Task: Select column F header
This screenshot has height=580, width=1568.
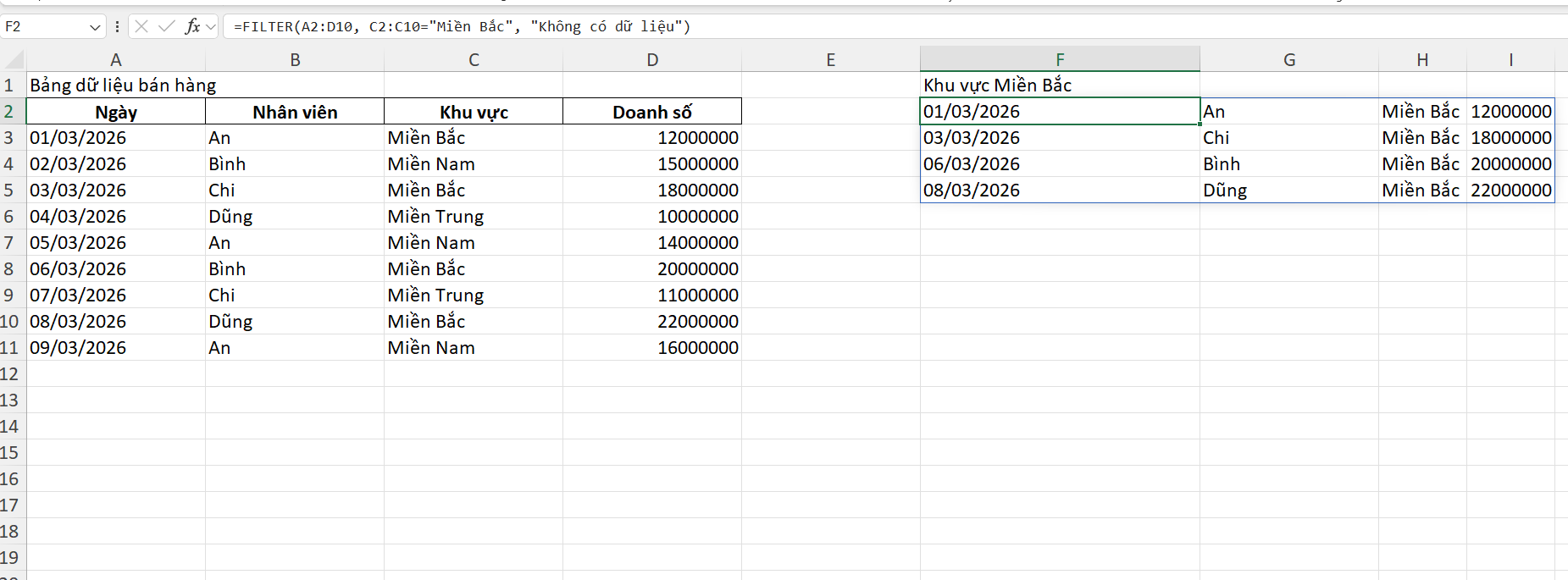Action: coord(1060,60)
